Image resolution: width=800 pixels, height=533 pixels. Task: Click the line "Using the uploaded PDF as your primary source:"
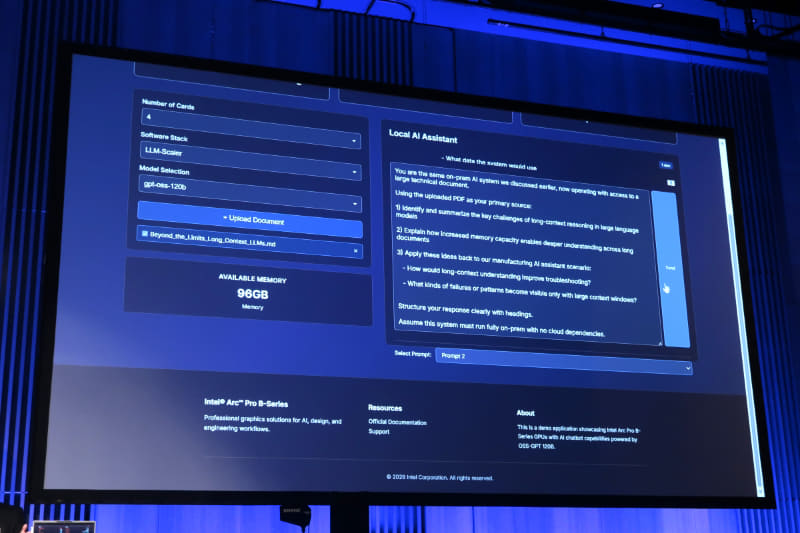tap(463, 199)
